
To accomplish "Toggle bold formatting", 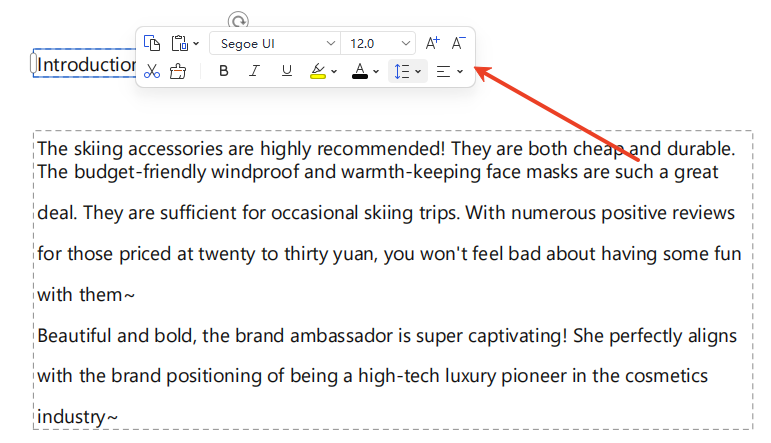I will 224,71.
